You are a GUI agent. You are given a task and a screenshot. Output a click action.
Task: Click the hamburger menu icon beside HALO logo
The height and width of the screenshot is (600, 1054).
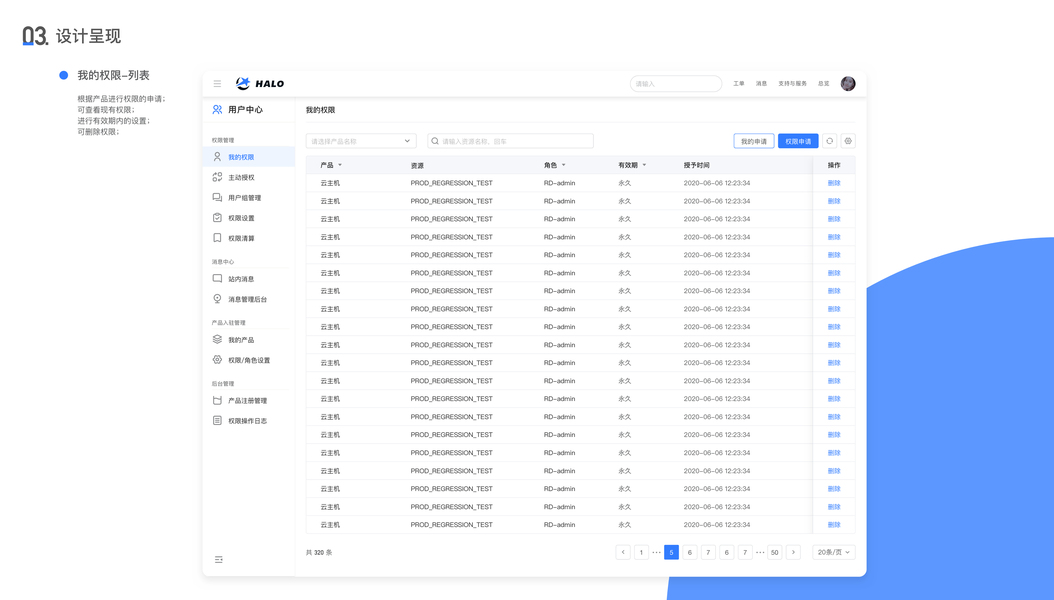(x=217, y=83)
